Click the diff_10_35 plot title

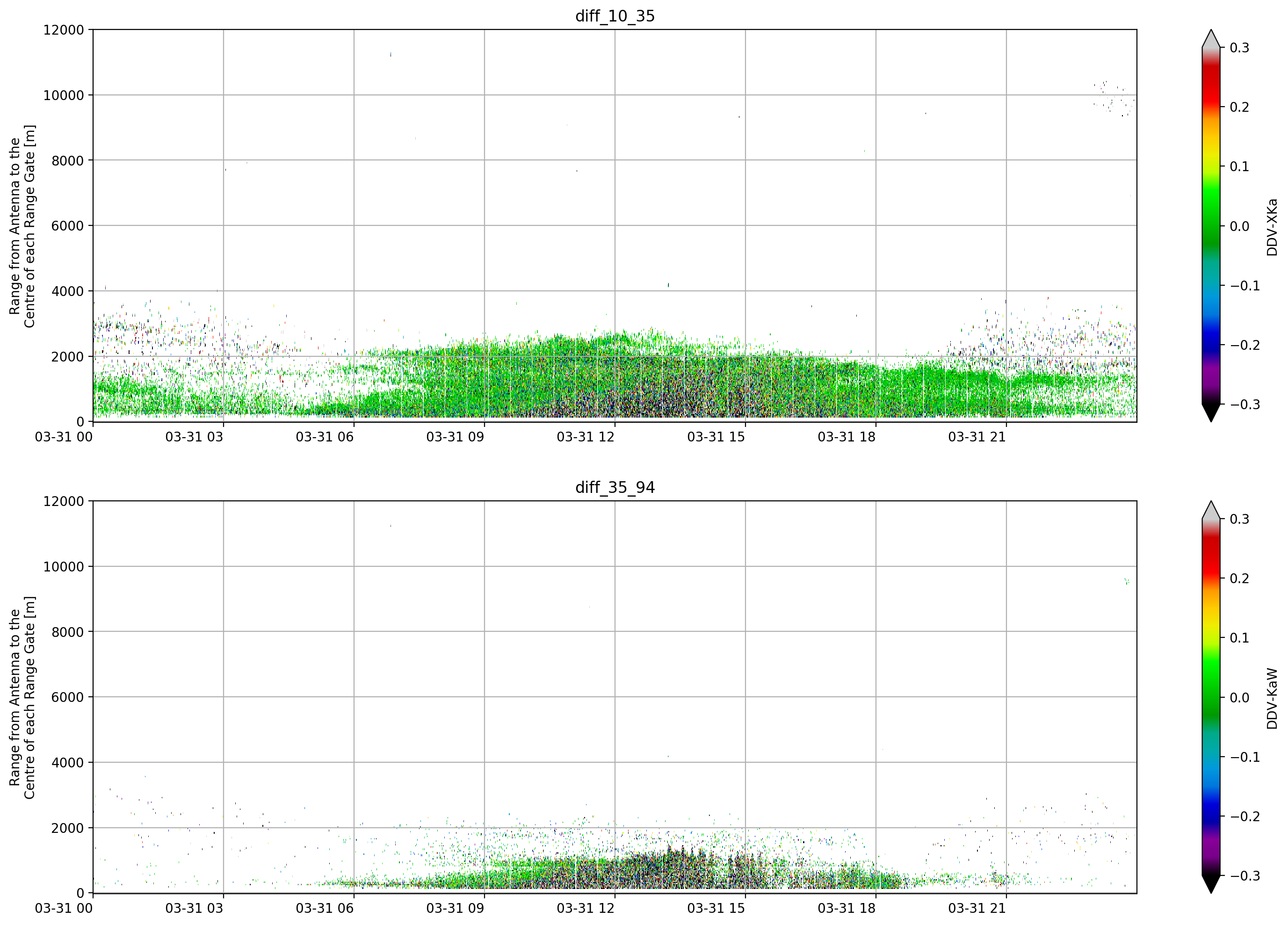coord(615,16)
